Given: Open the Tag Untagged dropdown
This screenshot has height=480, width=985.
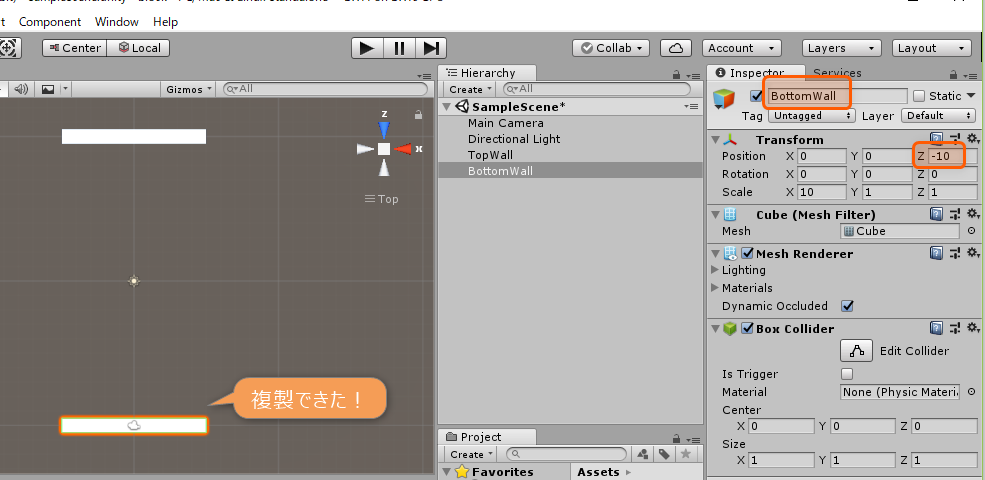Looking at the screenshot, I should click(x=812, y=116).
